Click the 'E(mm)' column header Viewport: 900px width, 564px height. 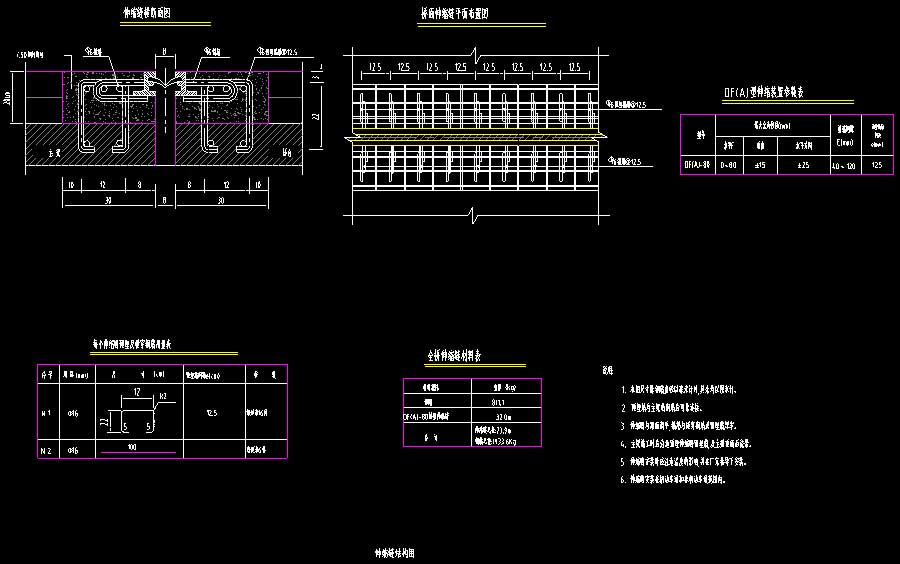(x=845, y=142)
